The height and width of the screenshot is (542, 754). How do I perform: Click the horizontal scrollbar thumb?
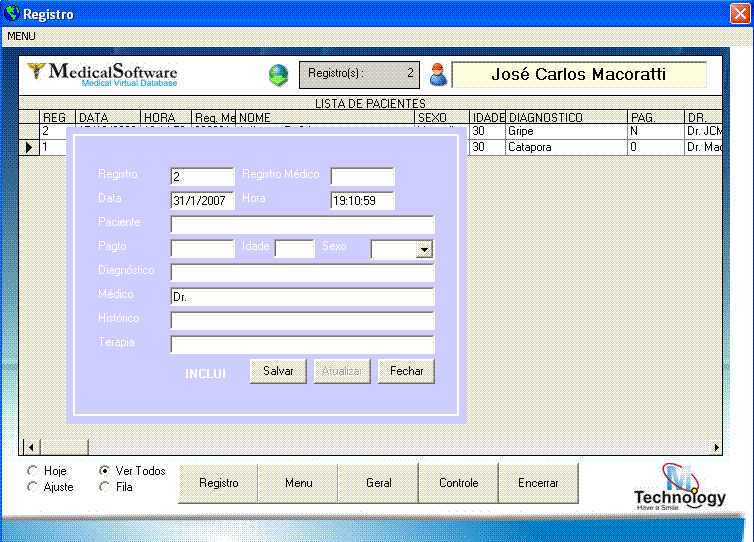coord(64,447)
